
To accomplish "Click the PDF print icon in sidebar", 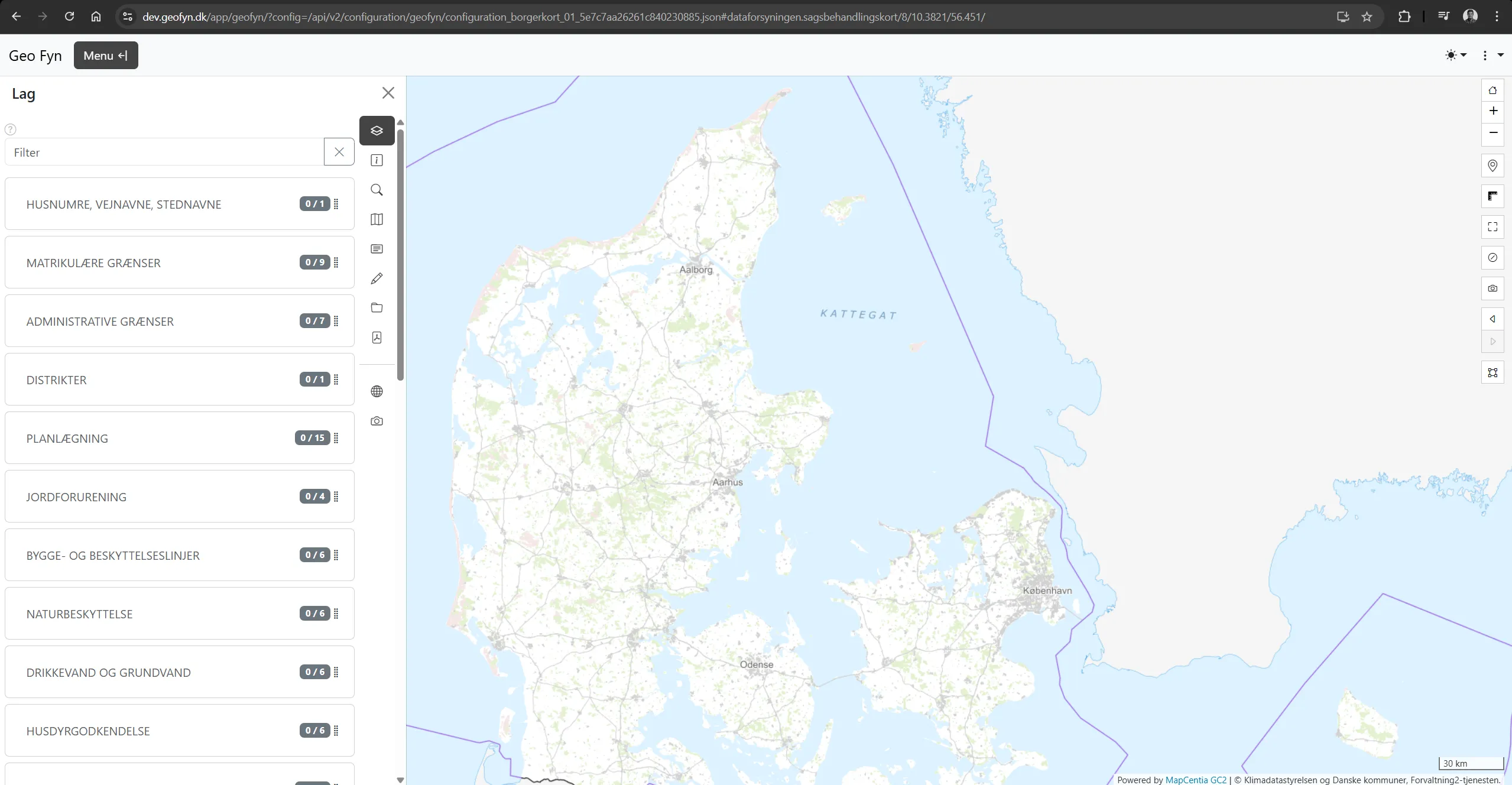I will tap(377, 338).
